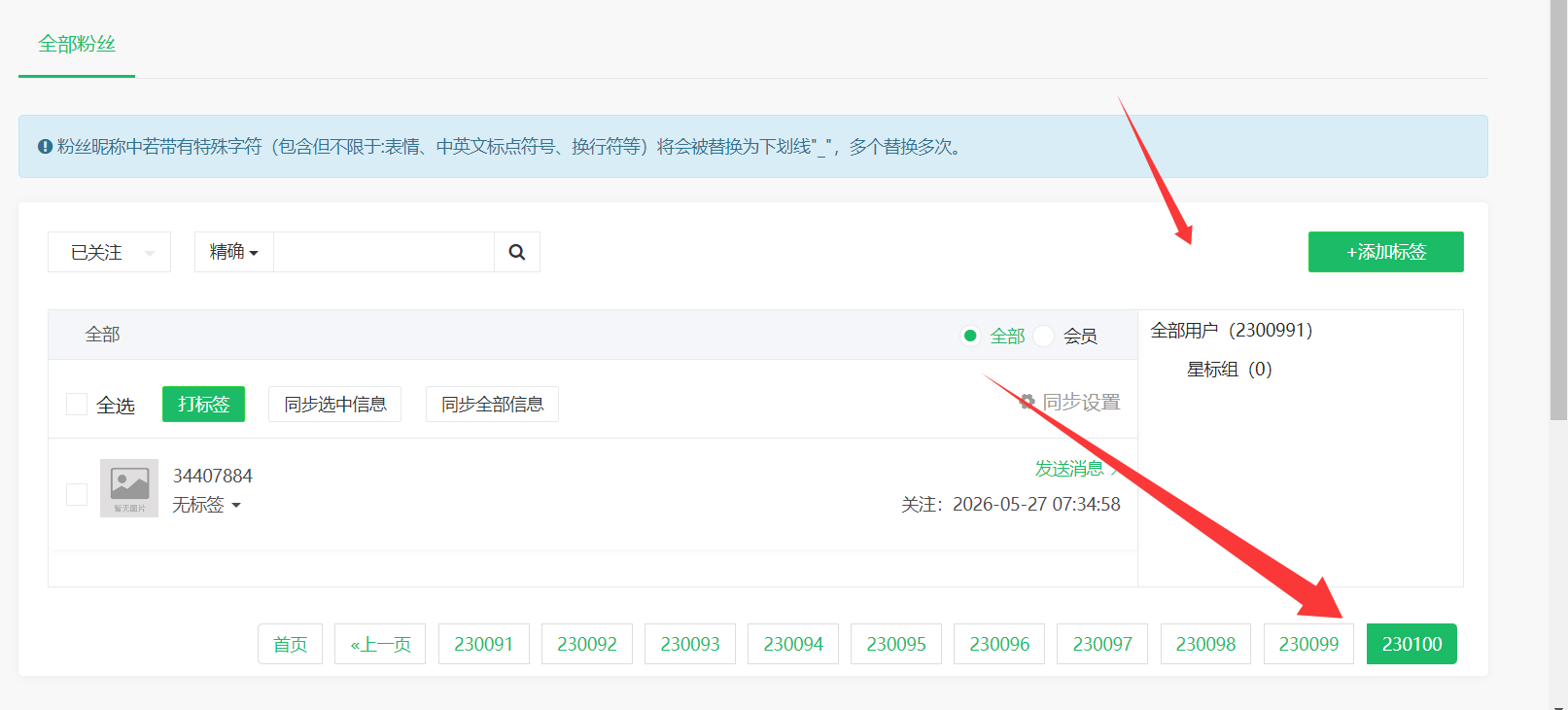
Task: Click current page 230100
Action: (1411, 644)
